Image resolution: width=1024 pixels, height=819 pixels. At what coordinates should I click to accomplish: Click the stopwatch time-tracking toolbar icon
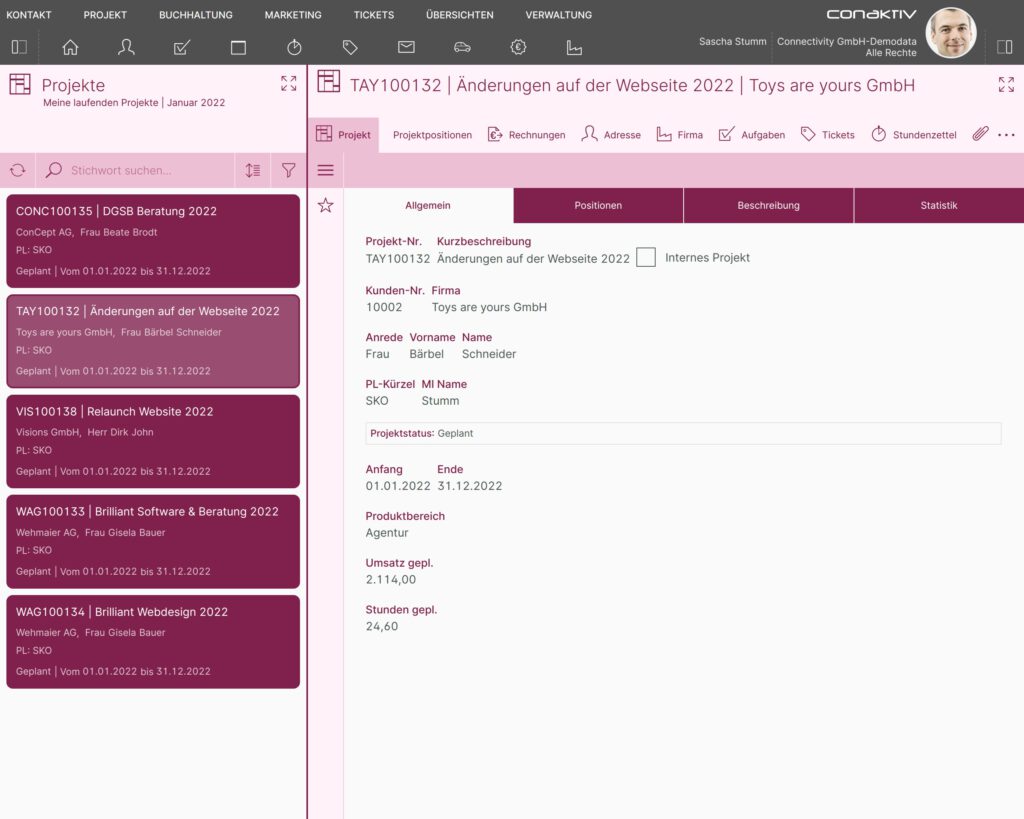click(x=294, y=47)
